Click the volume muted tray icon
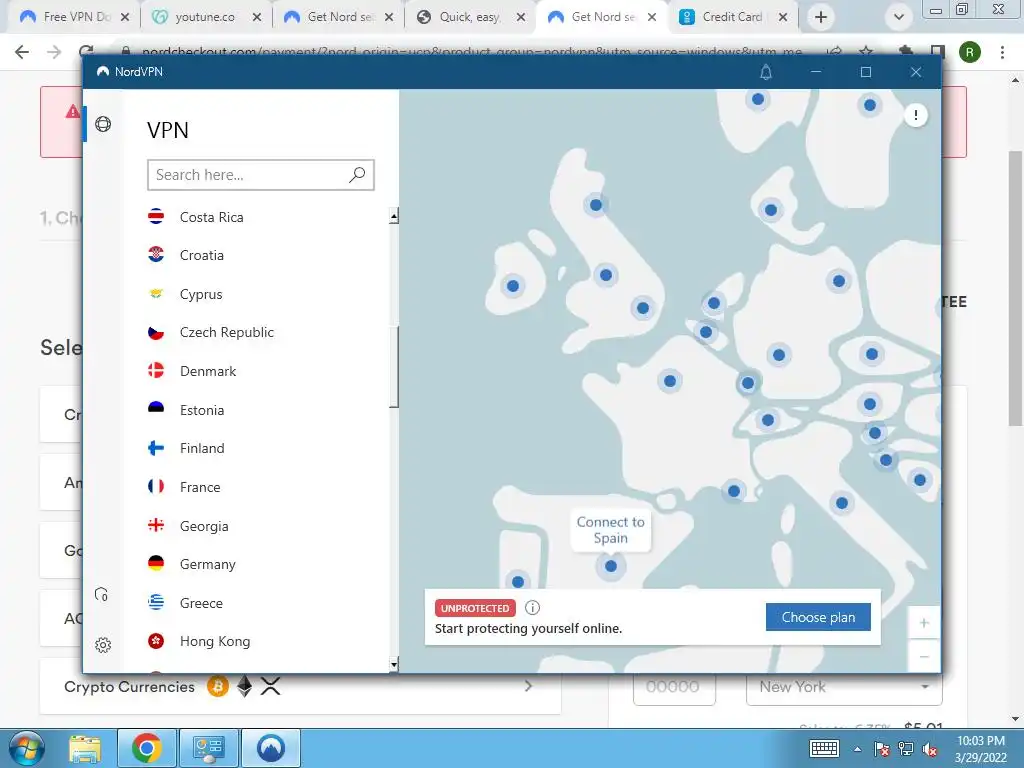The width and height of the screenshot is (1024, 768). [x=930, y=749]
